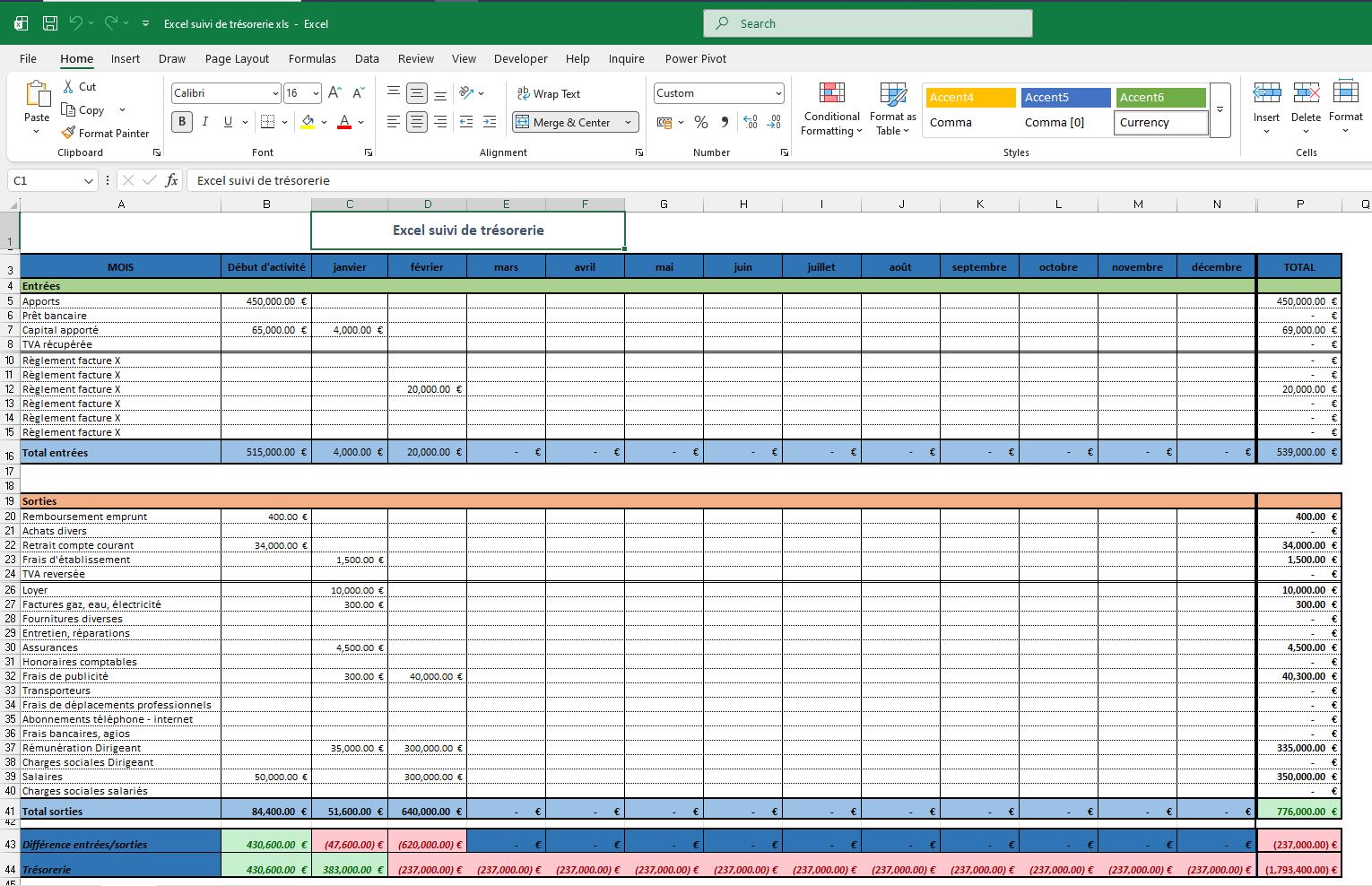Expand the cell Styles gallery
The image size is (1372, 886).
(1220, 110)
